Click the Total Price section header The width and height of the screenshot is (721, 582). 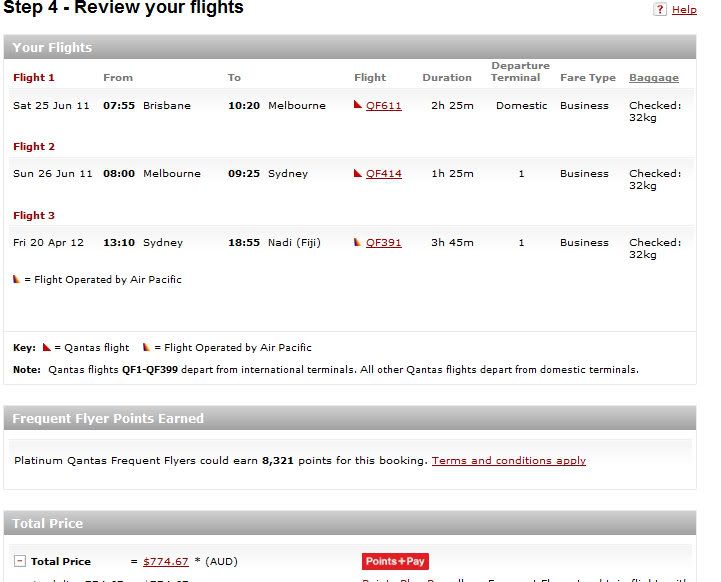(x=349, y=523)
